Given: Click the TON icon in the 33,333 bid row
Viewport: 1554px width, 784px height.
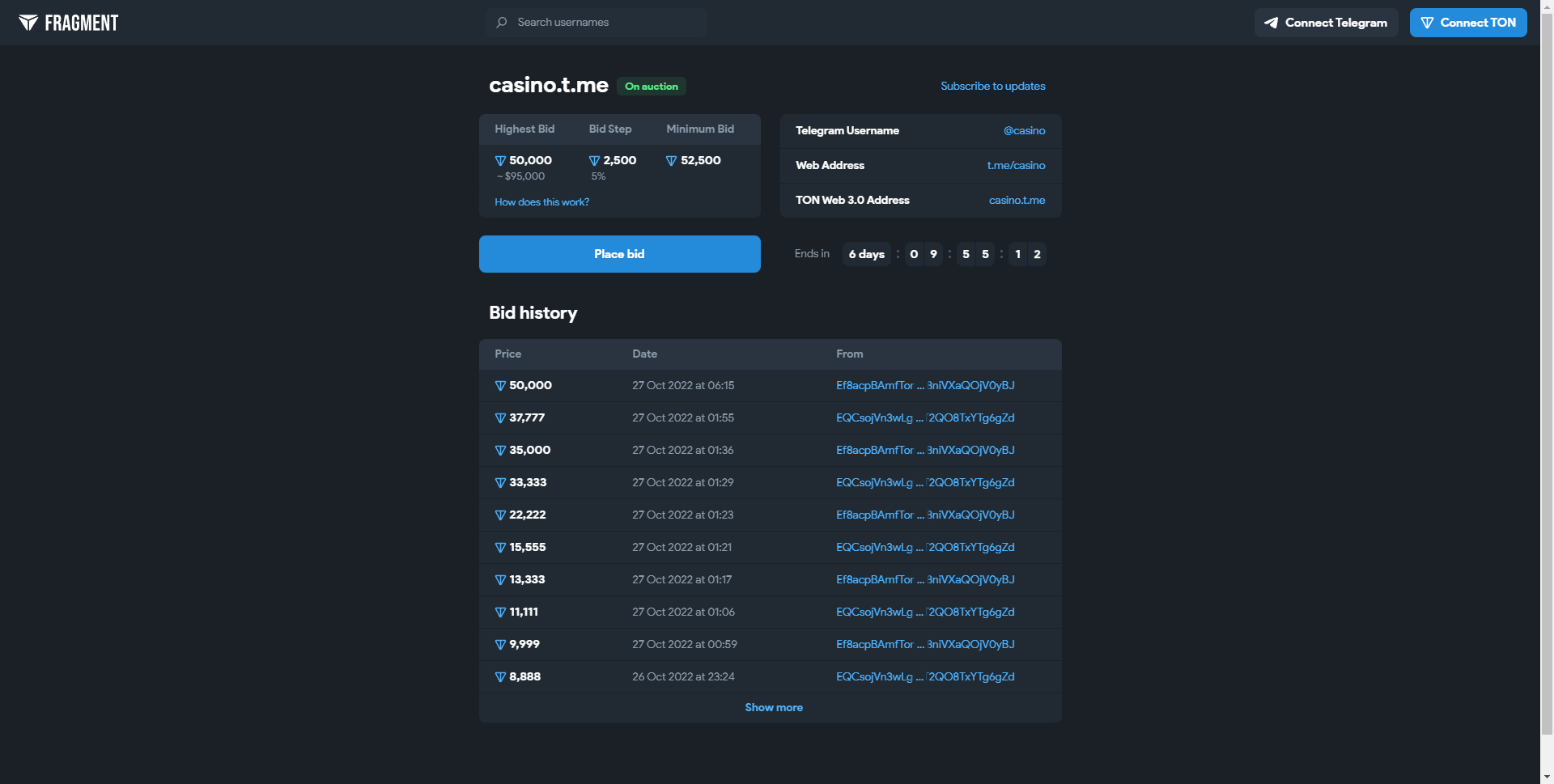Looking at the screenshot, I should 500,483.
